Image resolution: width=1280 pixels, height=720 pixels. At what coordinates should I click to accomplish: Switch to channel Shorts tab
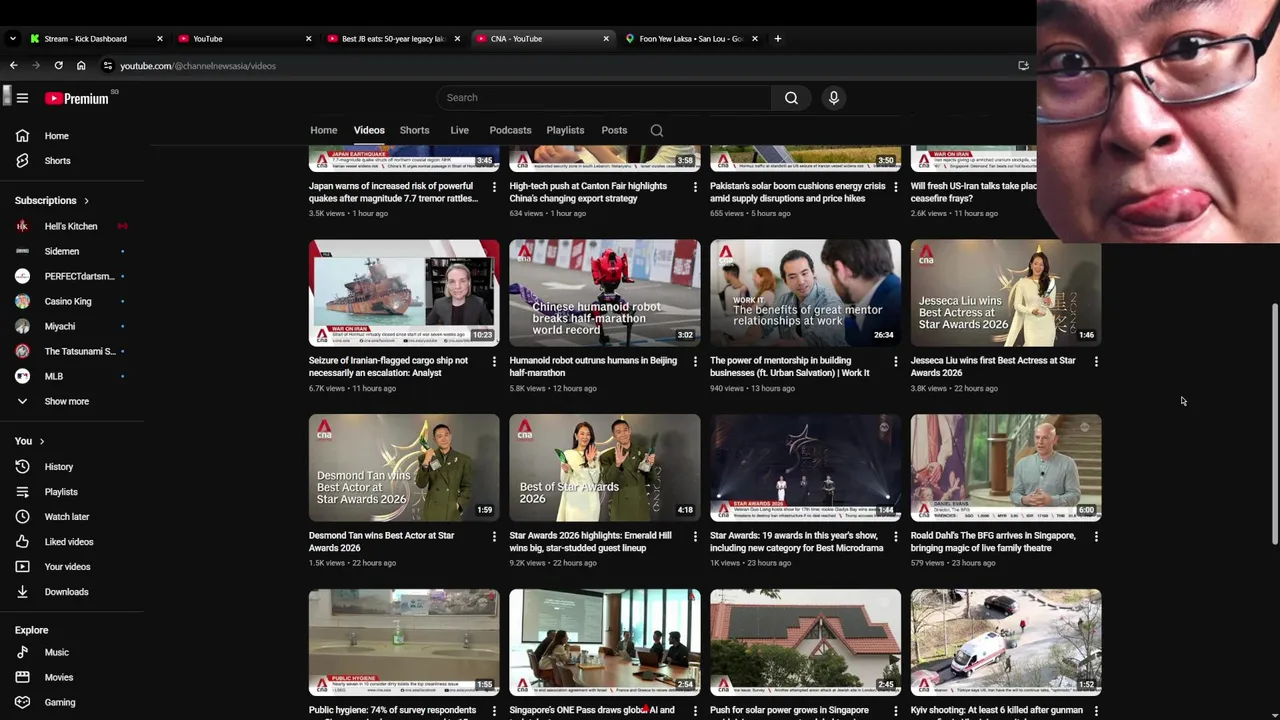tap(414, 130)
